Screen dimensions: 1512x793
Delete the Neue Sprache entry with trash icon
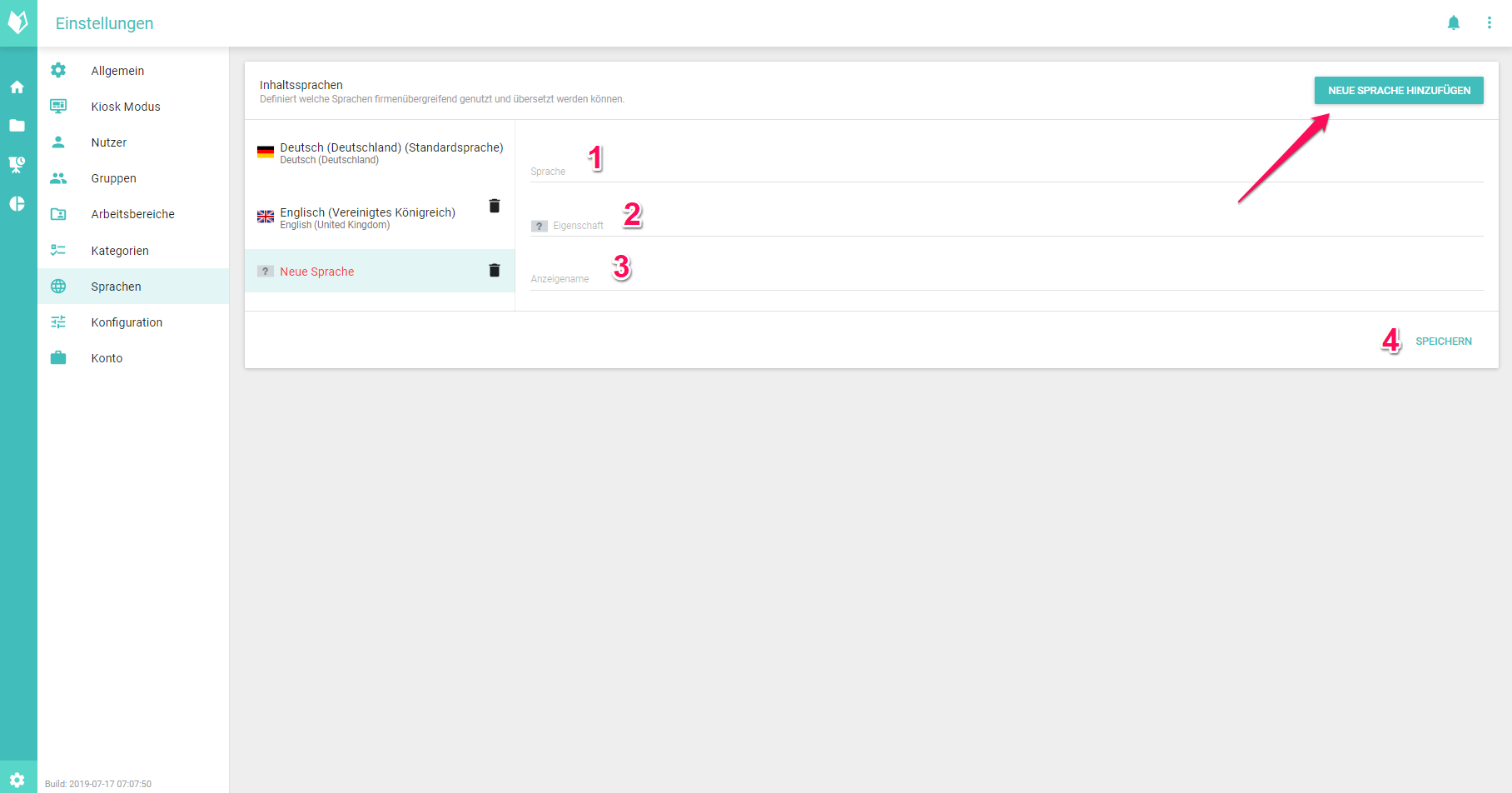tap(494, 271)
